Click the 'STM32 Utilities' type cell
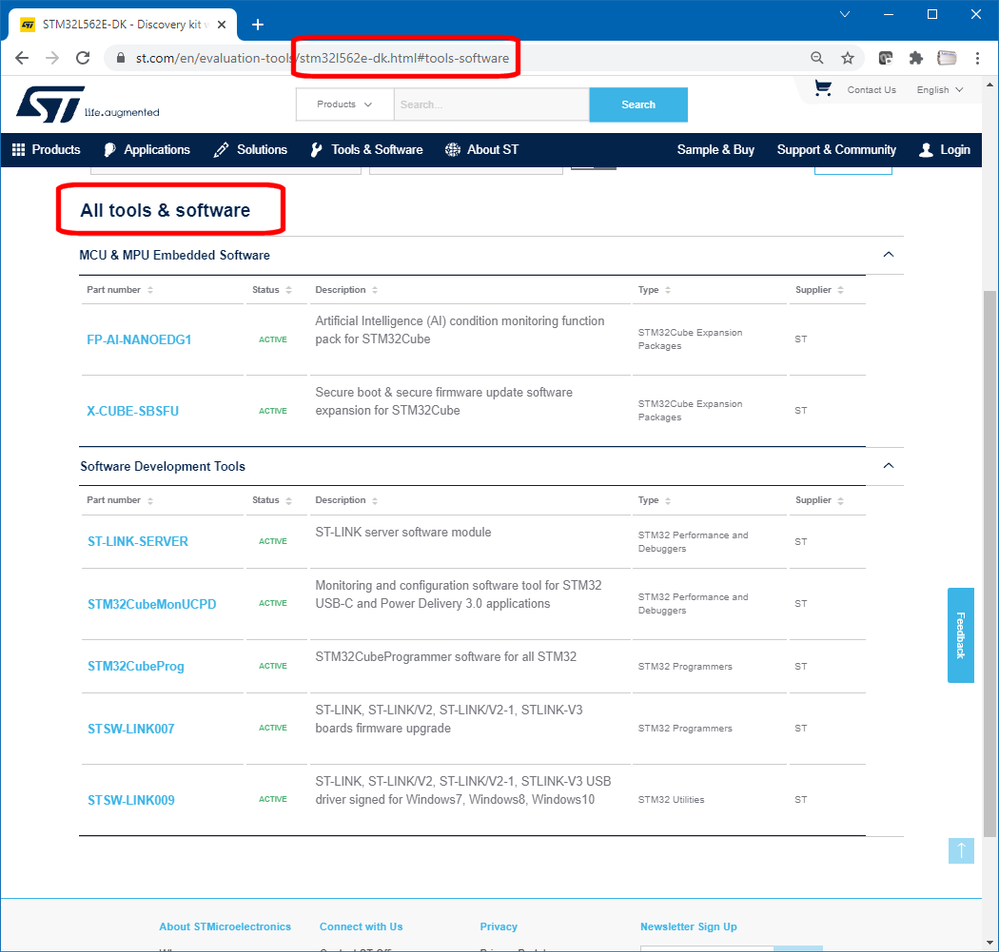This screenshot has width=999, height=952. (671, 800)
